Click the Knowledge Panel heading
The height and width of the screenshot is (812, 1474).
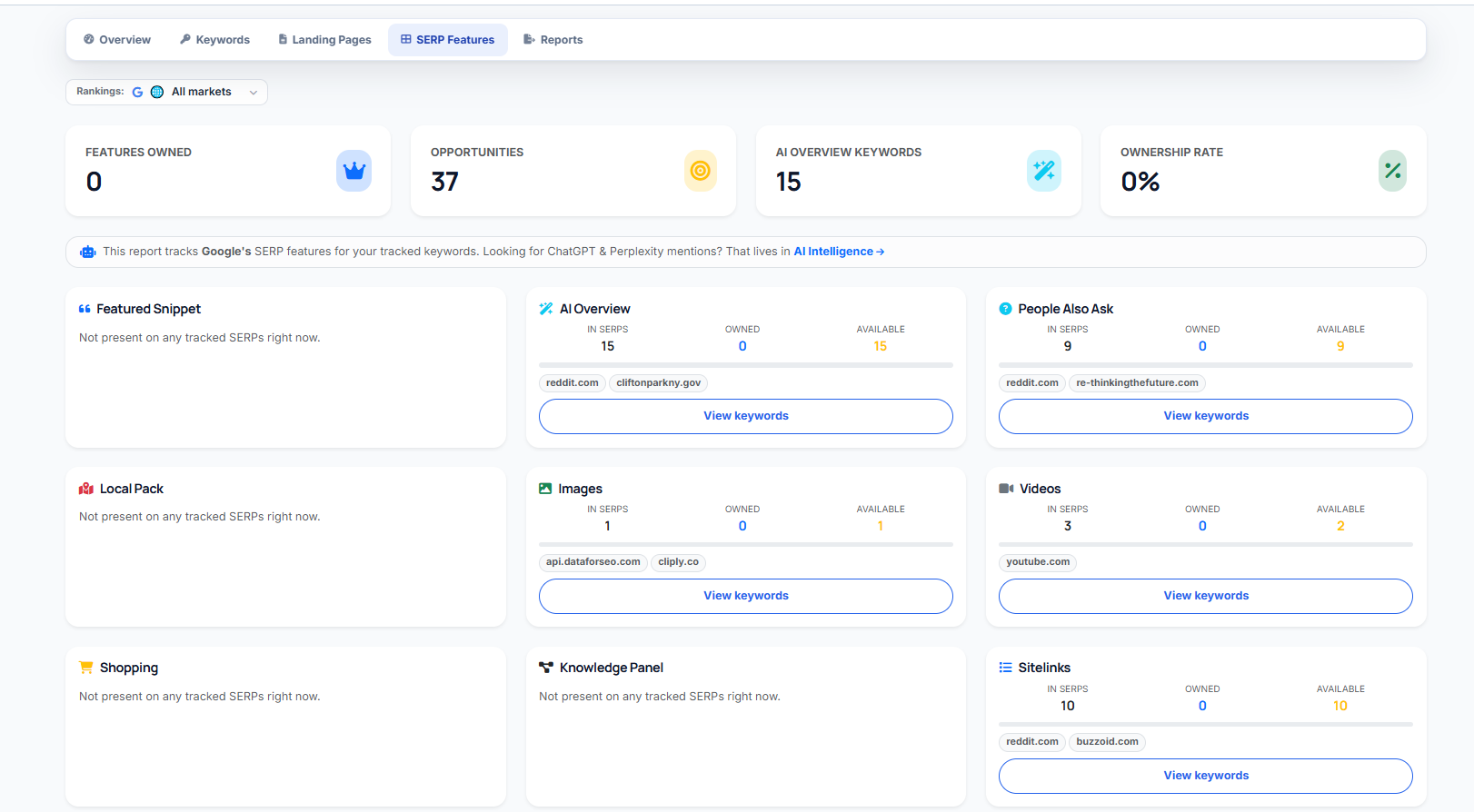pos(612,668)
